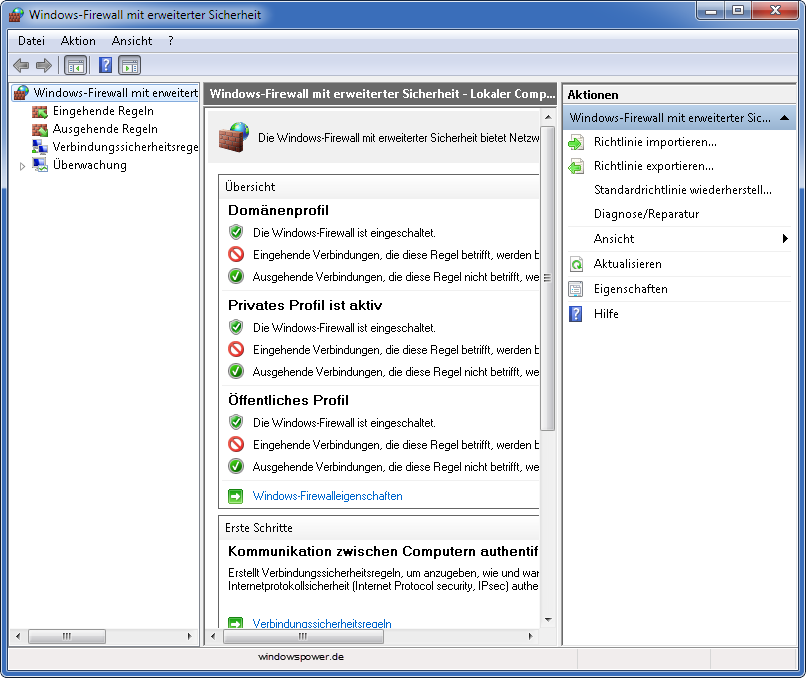The width and height of the screenshot is (806, 678).
Task: Click the Erste Schritte section header
Action: pos(379,528)
